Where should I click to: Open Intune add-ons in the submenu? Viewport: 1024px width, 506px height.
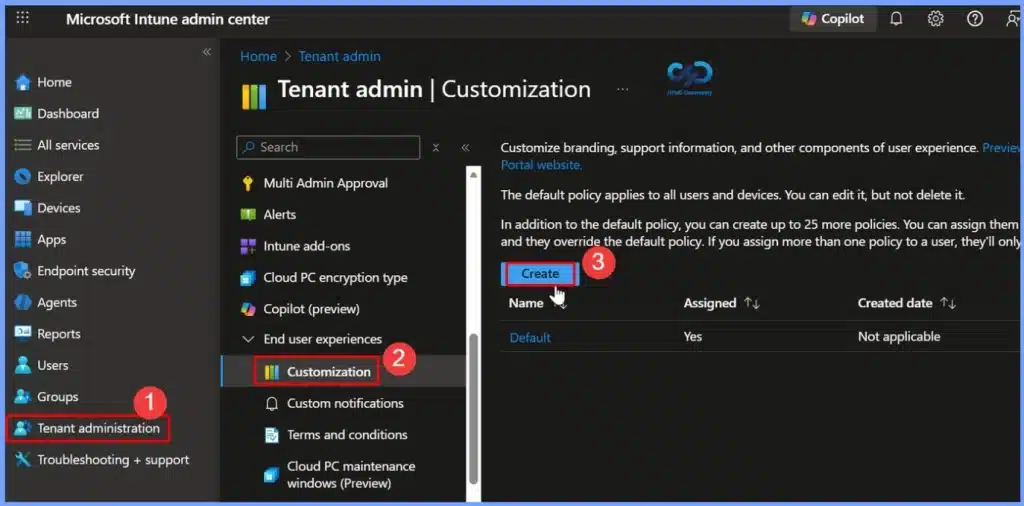[307, 246]
